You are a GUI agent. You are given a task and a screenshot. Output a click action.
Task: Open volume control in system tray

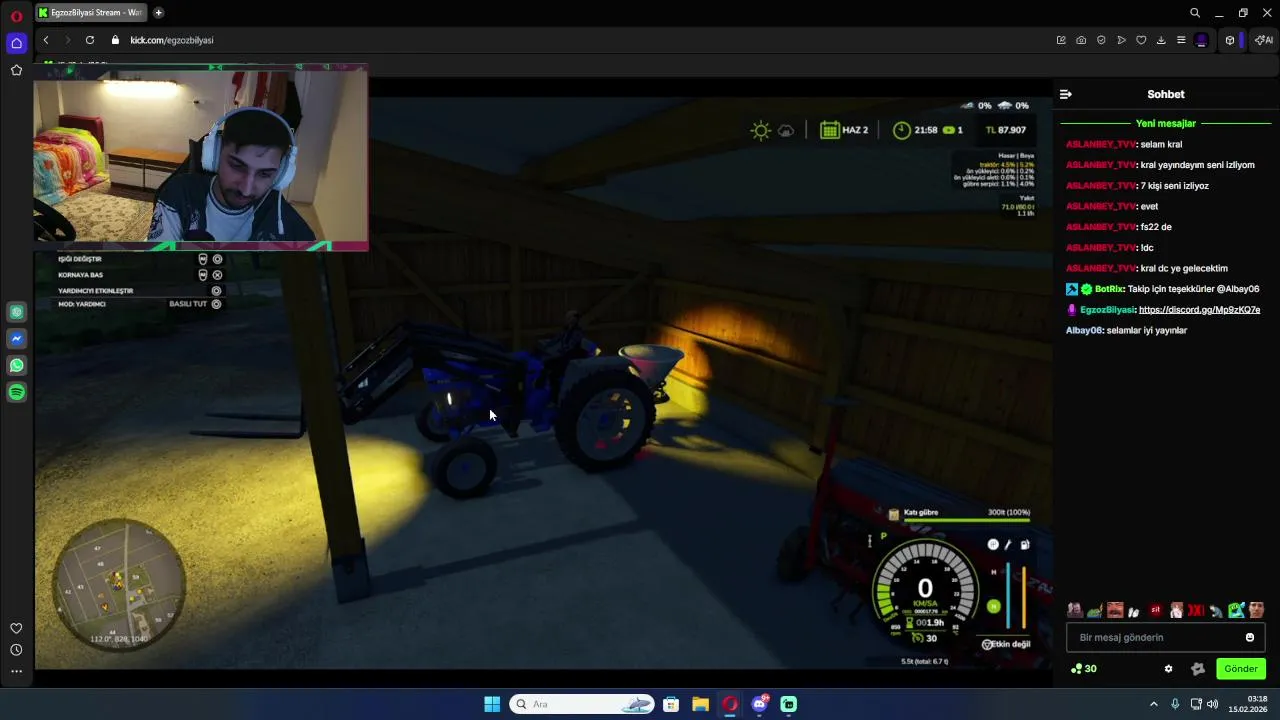pyautogui.click(x=1212, y=704)
